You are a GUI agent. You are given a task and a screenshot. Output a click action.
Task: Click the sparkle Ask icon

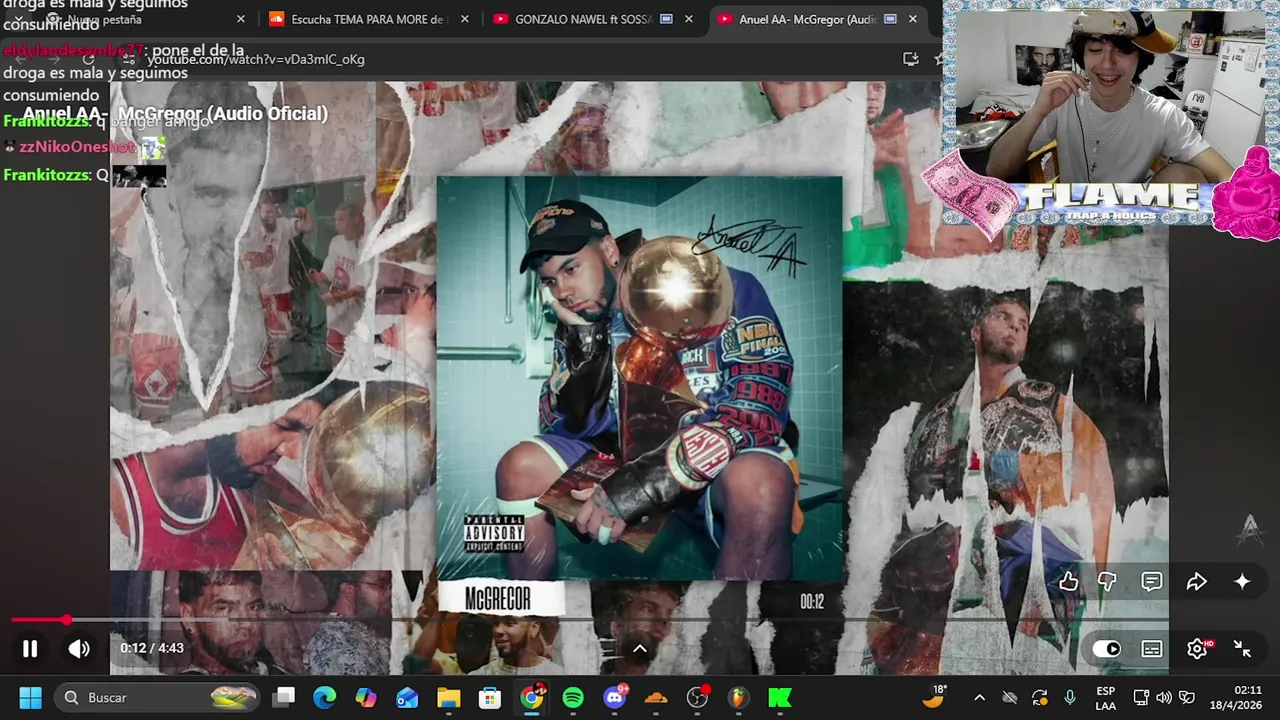[x=1242, y=581]
